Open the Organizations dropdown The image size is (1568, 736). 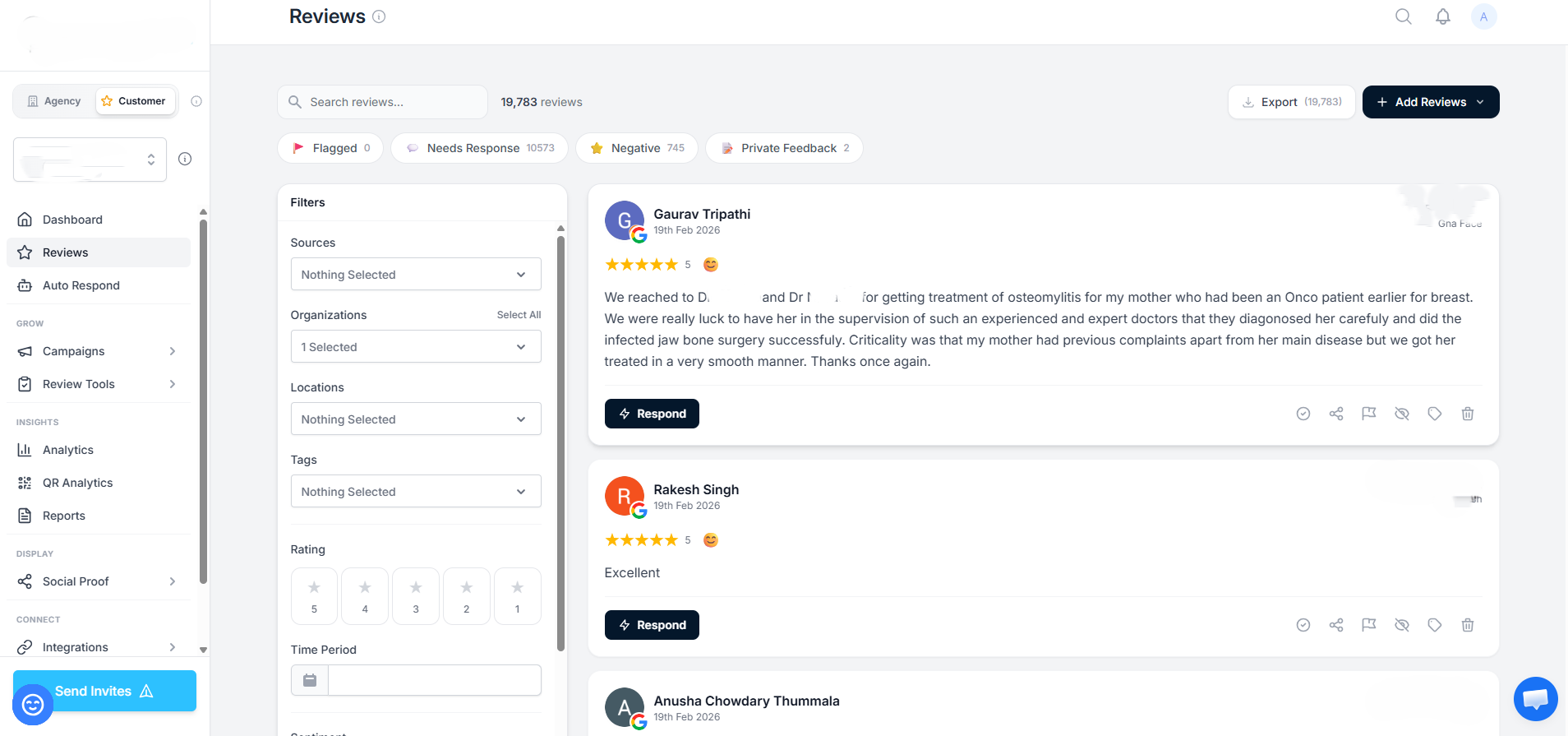(416, 346)
